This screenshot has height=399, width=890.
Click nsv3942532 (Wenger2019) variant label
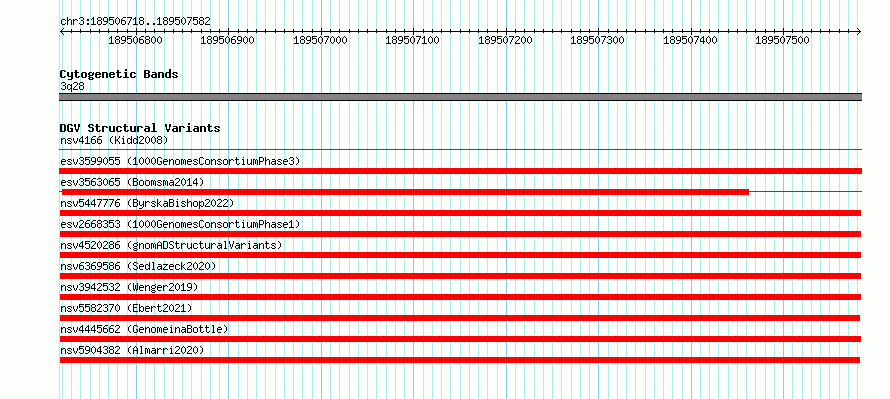[x=129, y=287]
